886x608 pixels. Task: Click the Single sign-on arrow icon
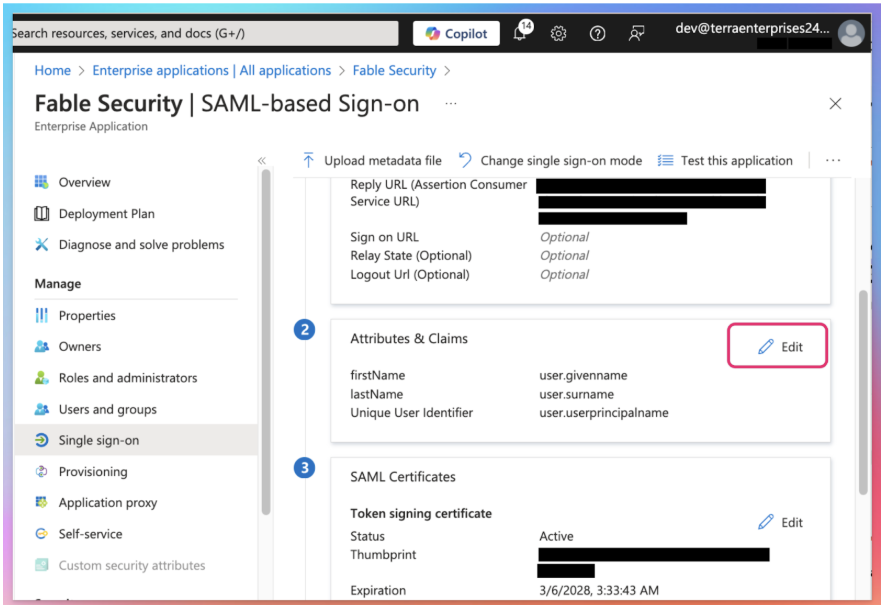[x=41, y=440]
